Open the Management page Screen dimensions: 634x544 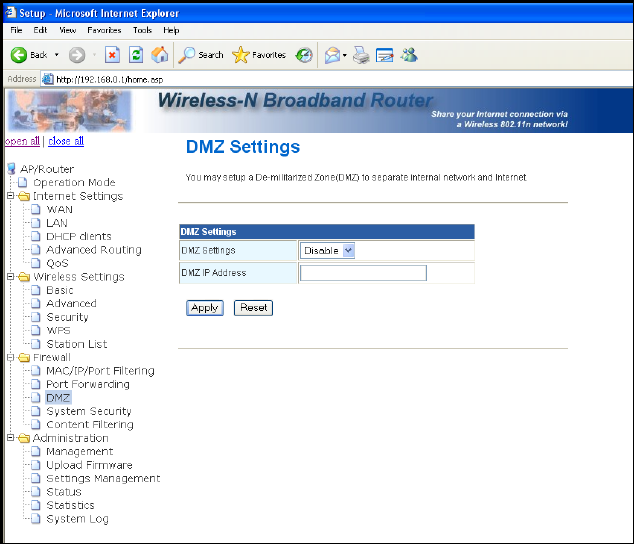[x=80, y=451]
